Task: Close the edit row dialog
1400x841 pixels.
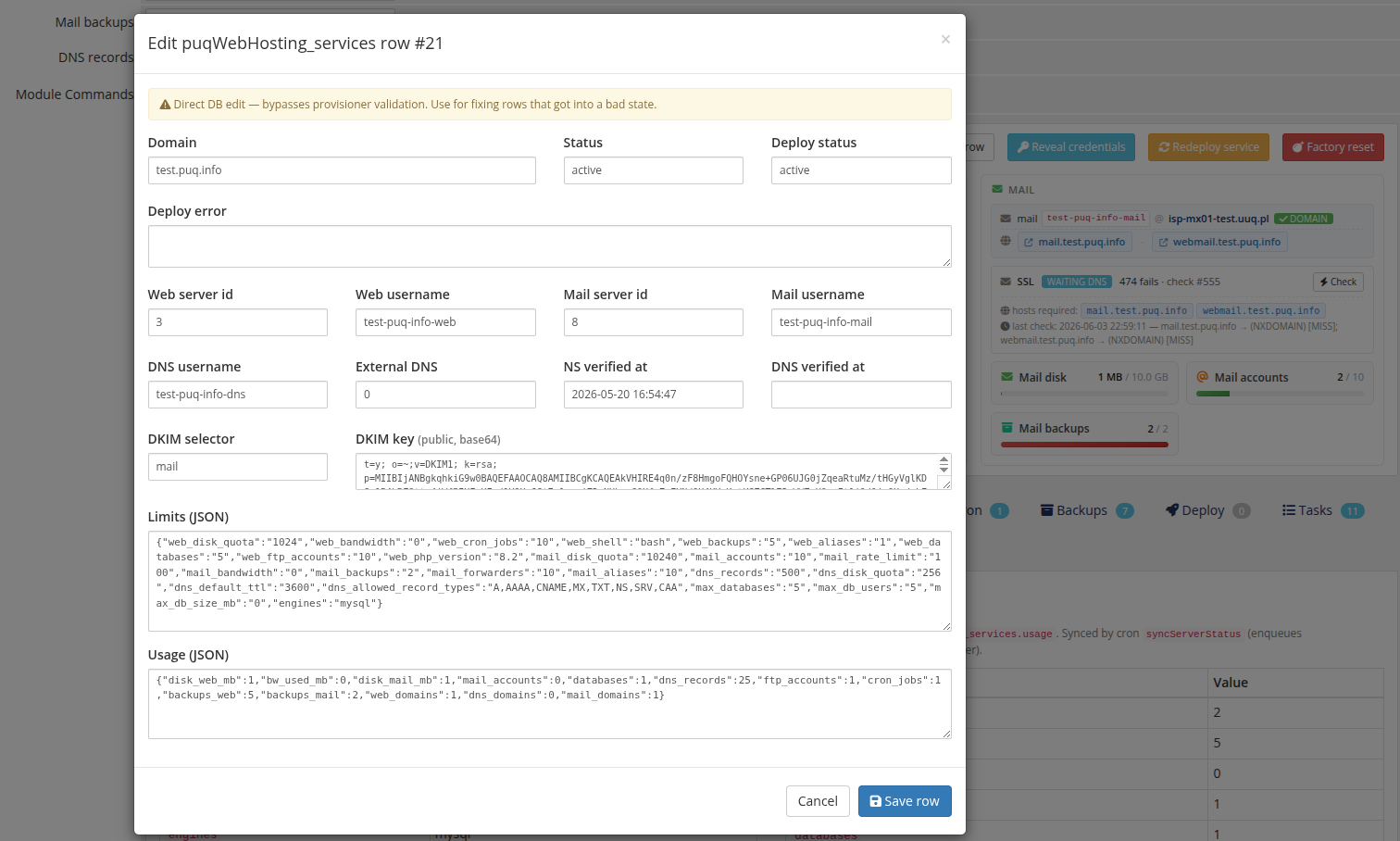Action: click(945, 39)
